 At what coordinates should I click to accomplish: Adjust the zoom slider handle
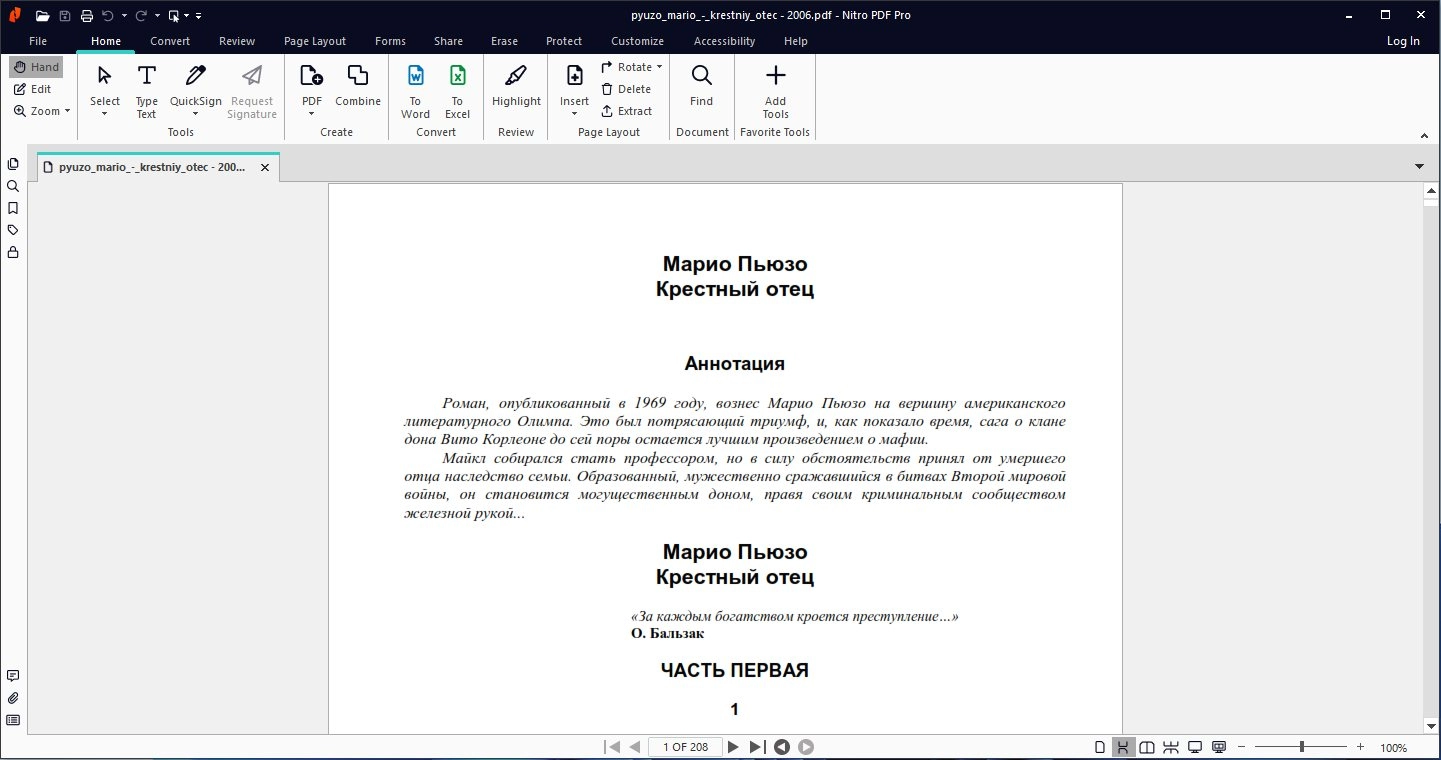(1301, 747)
